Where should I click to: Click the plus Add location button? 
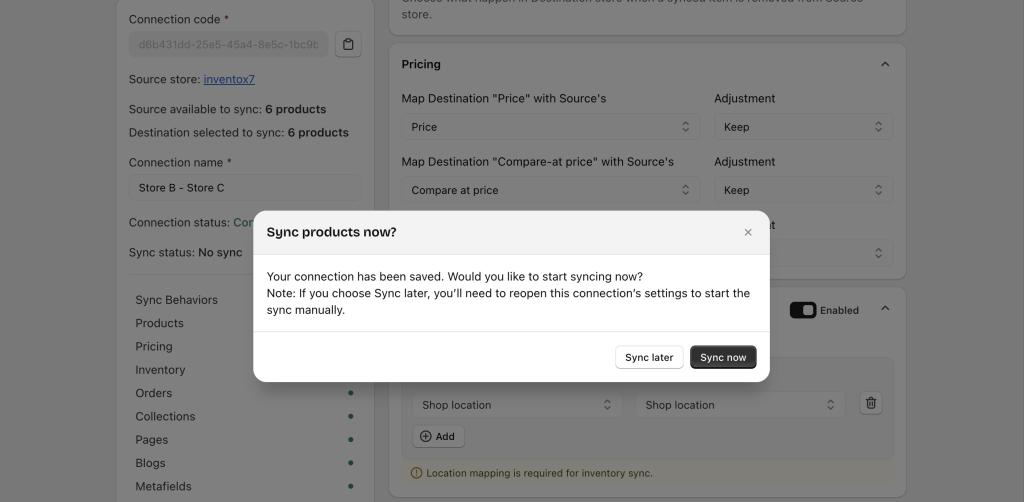tap(438, 436)
